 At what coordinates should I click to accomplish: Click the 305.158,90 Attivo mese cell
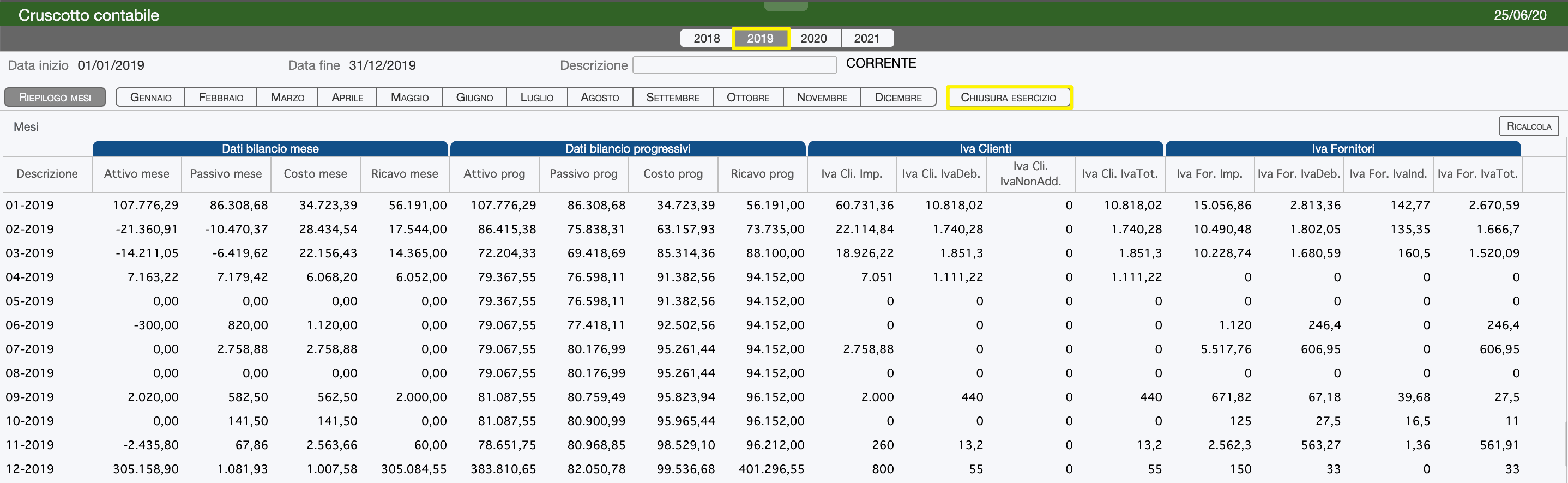point(146,469)
